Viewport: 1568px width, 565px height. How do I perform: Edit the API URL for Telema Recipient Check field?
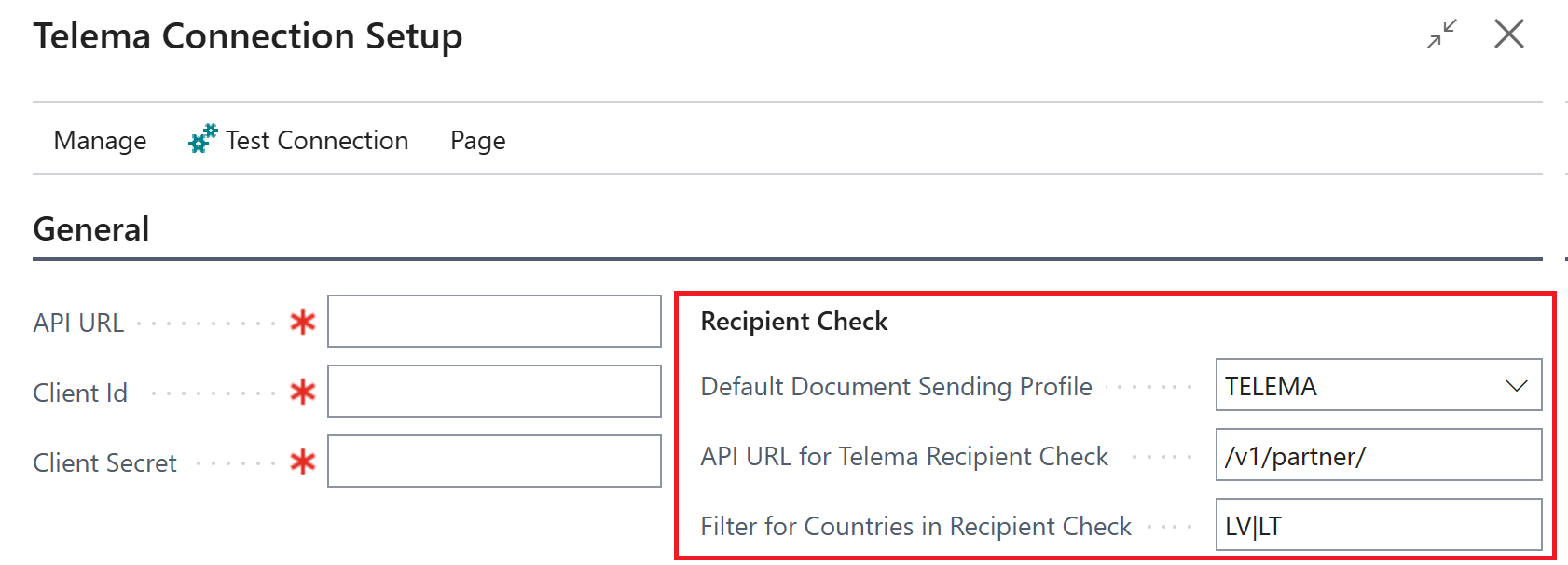[1378, 456]
